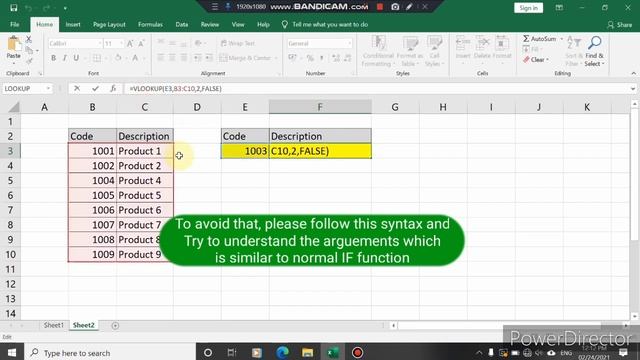Click the Ribbon Display Options icon
This screenshot has width=640, height=360.
pos(559,8)
